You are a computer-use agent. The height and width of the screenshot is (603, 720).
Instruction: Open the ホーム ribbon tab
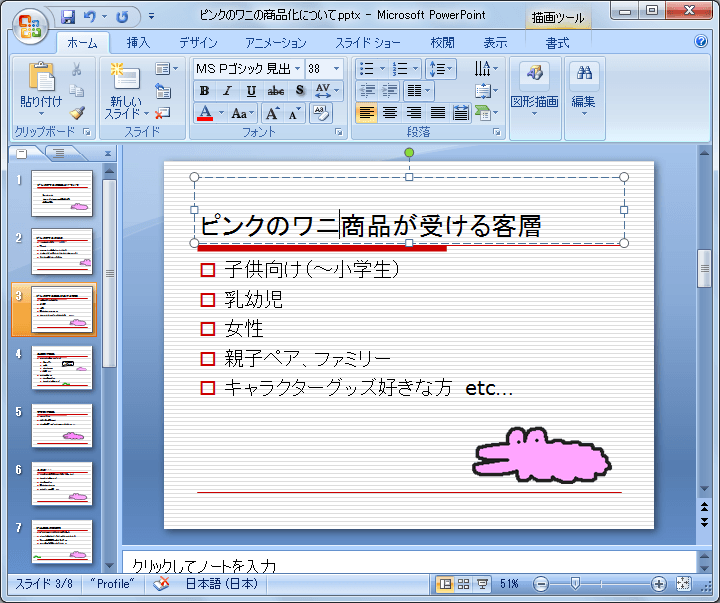tap(82, 43)
